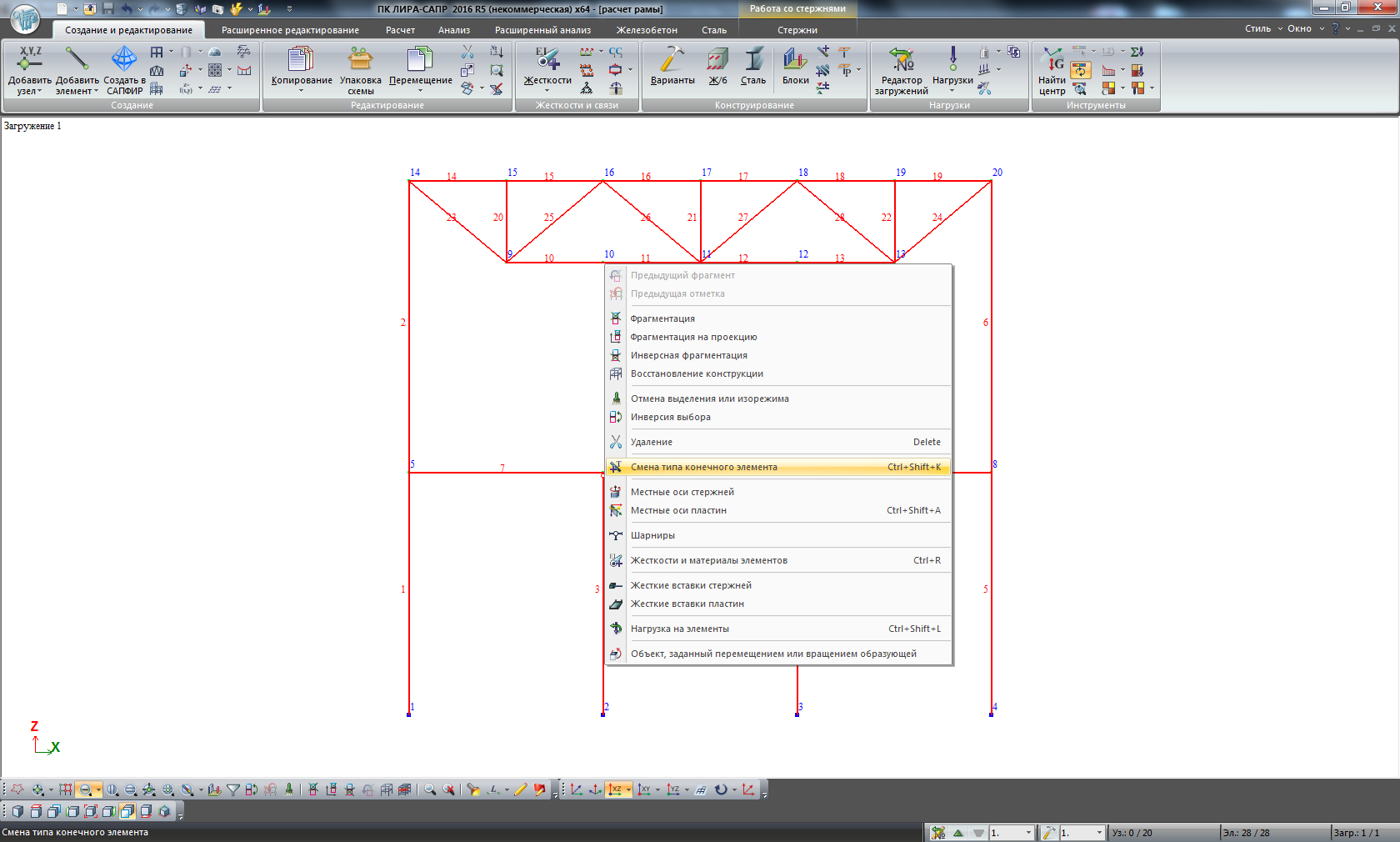Toggle the XY projection view button
This screenshot has height=842, width=1400.
click(643, 789)
